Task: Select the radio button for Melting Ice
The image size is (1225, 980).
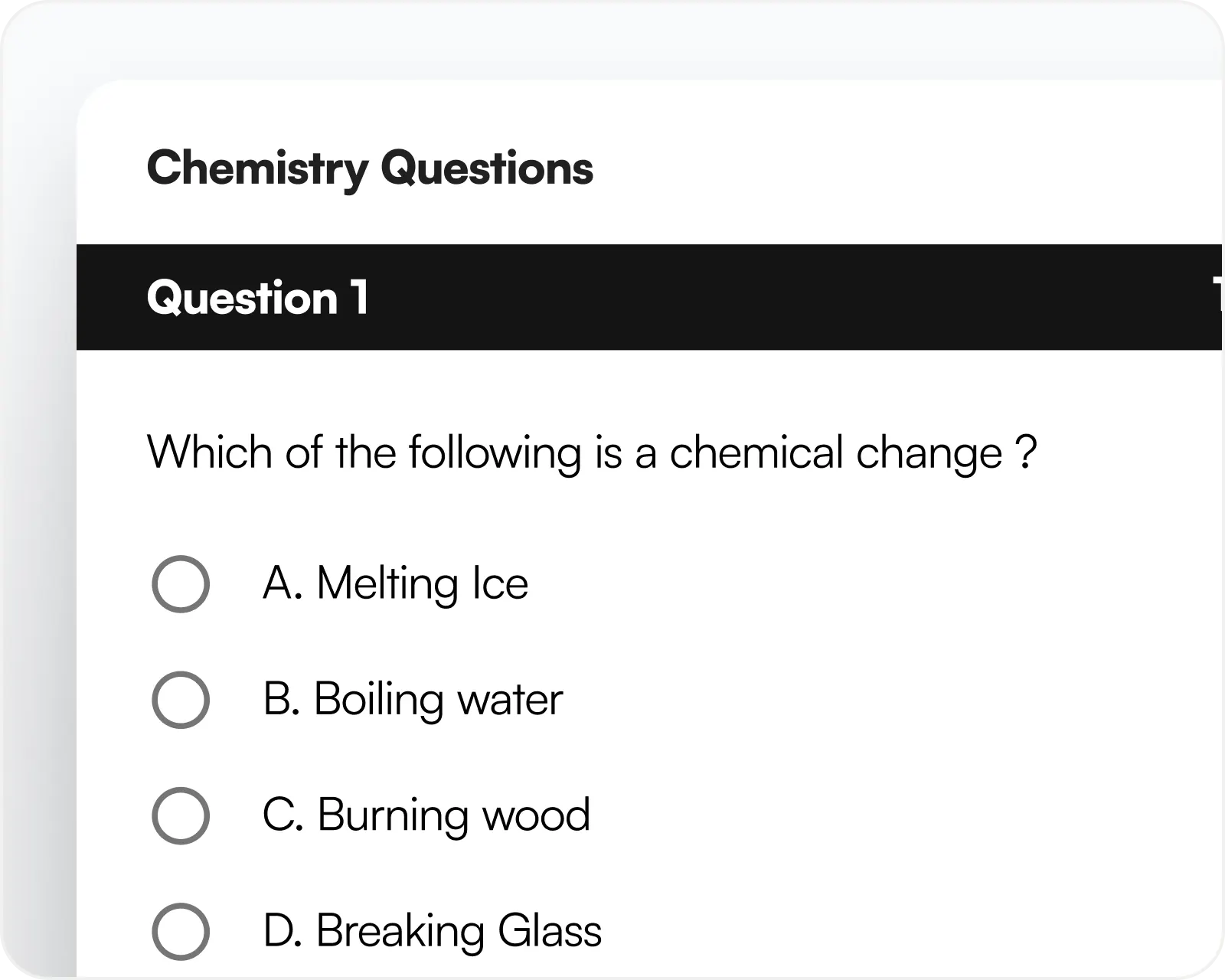Action: pyautogui.click(x=181, y=583)
